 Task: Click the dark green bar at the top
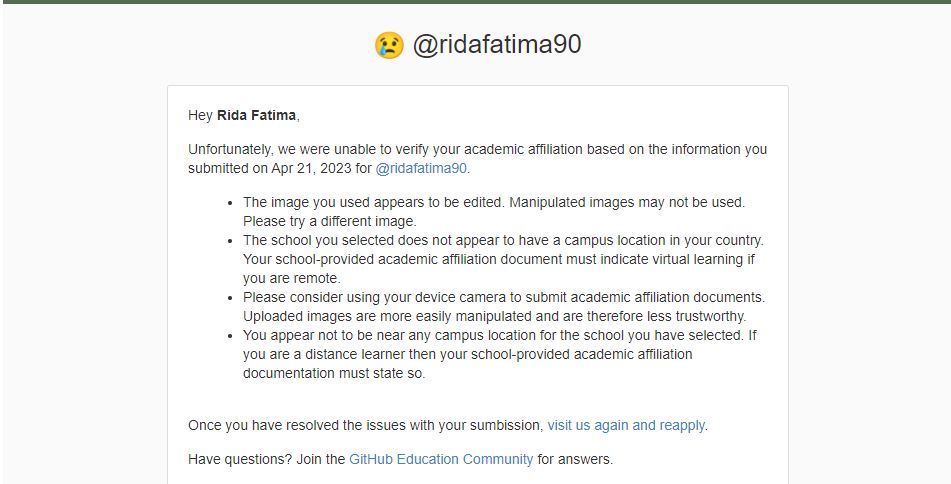(475, 2)
